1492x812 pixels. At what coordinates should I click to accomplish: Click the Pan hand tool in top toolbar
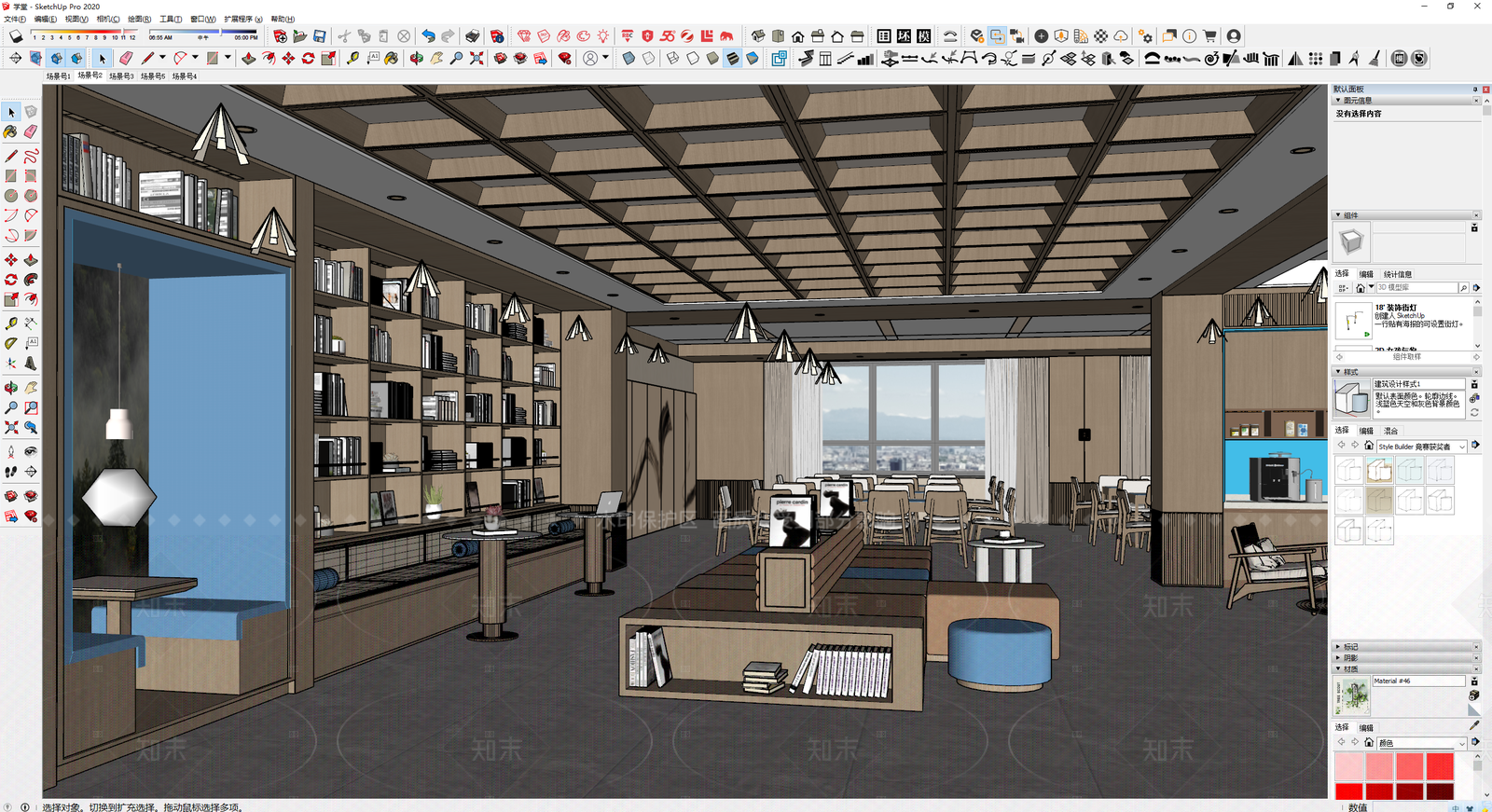point(436,58)
